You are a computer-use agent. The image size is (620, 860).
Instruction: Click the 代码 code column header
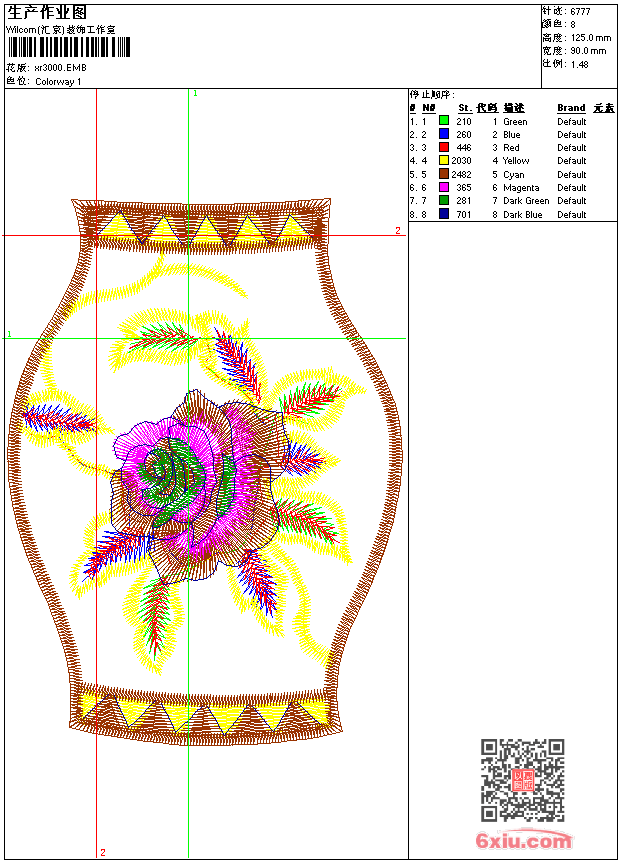click(487, 108)
